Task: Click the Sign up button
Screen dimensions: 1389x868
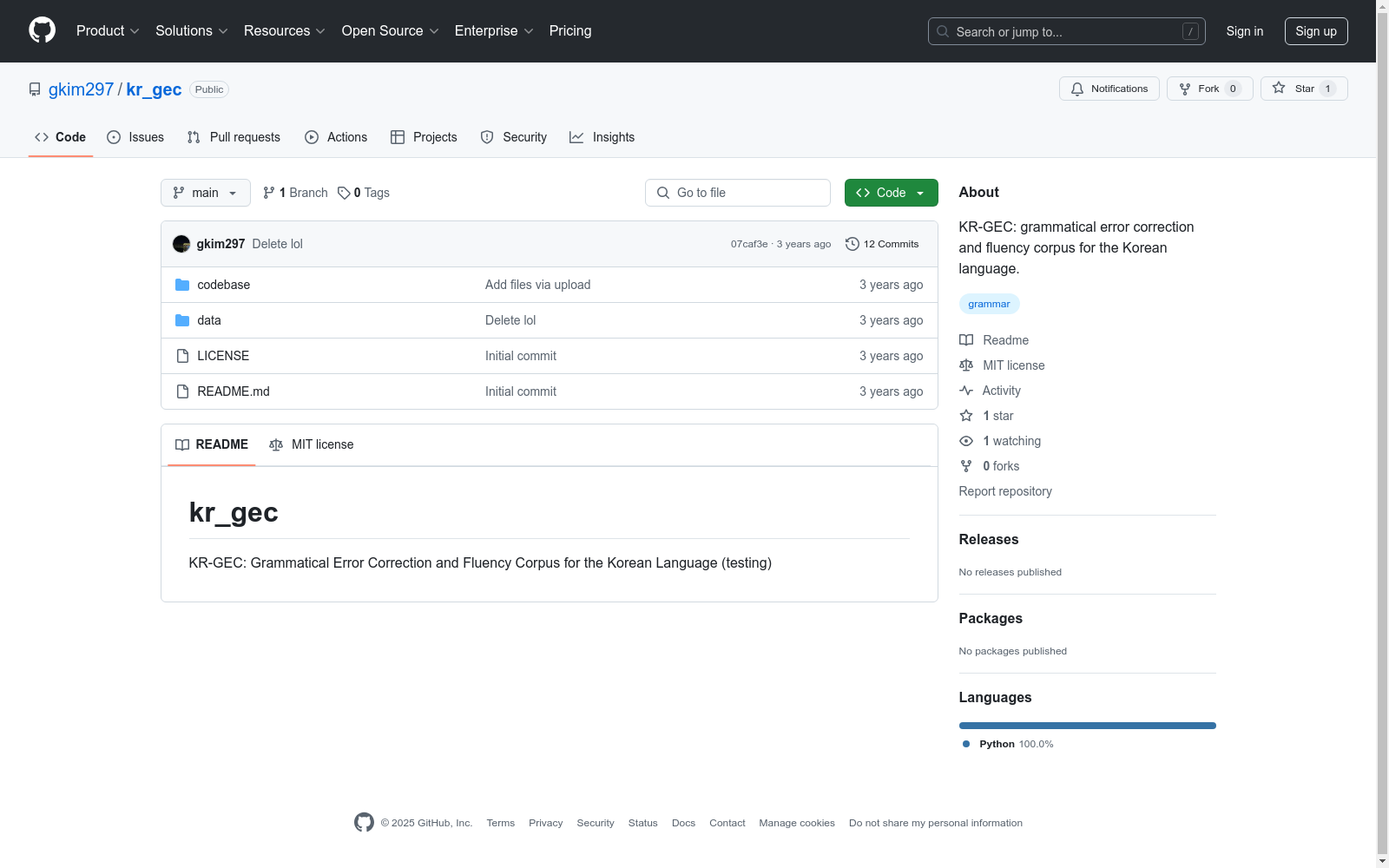Action: 1316,31
